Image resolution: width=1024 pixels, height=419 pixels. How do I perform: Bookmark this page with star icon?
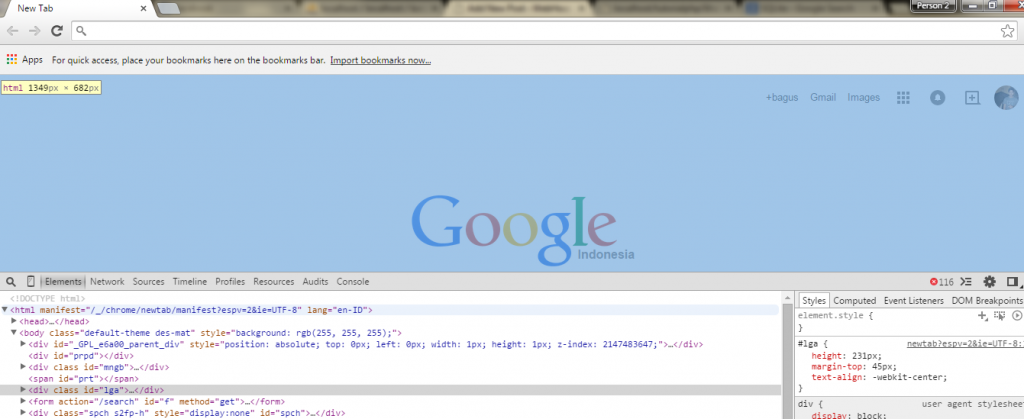[1007, 31]
